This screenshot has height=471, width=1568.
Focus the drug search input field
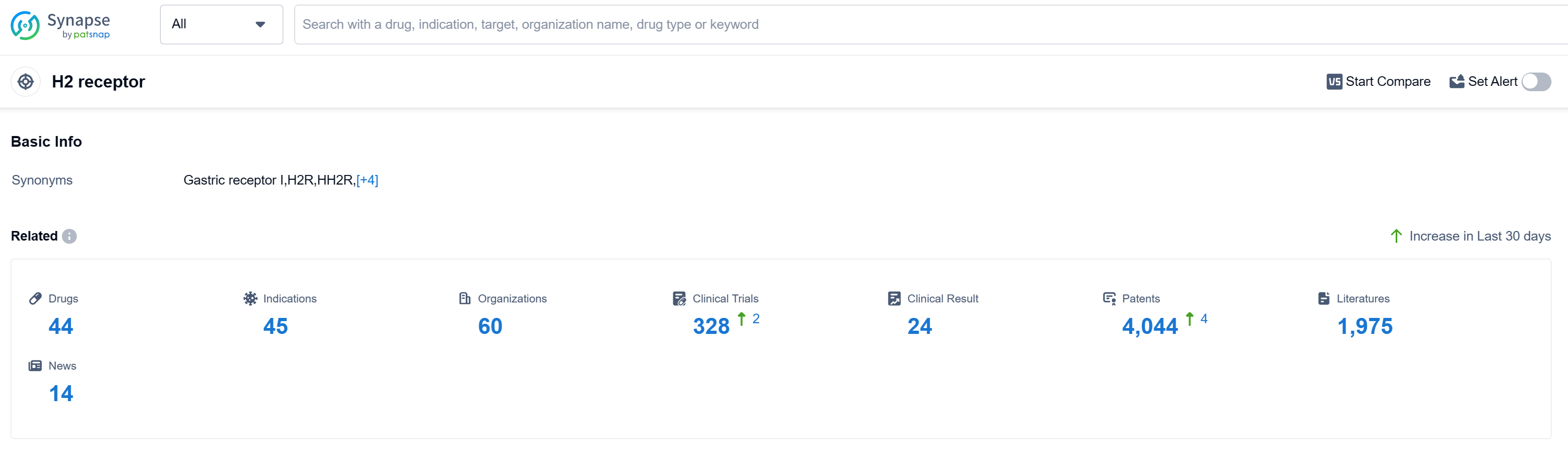point(913,25)
